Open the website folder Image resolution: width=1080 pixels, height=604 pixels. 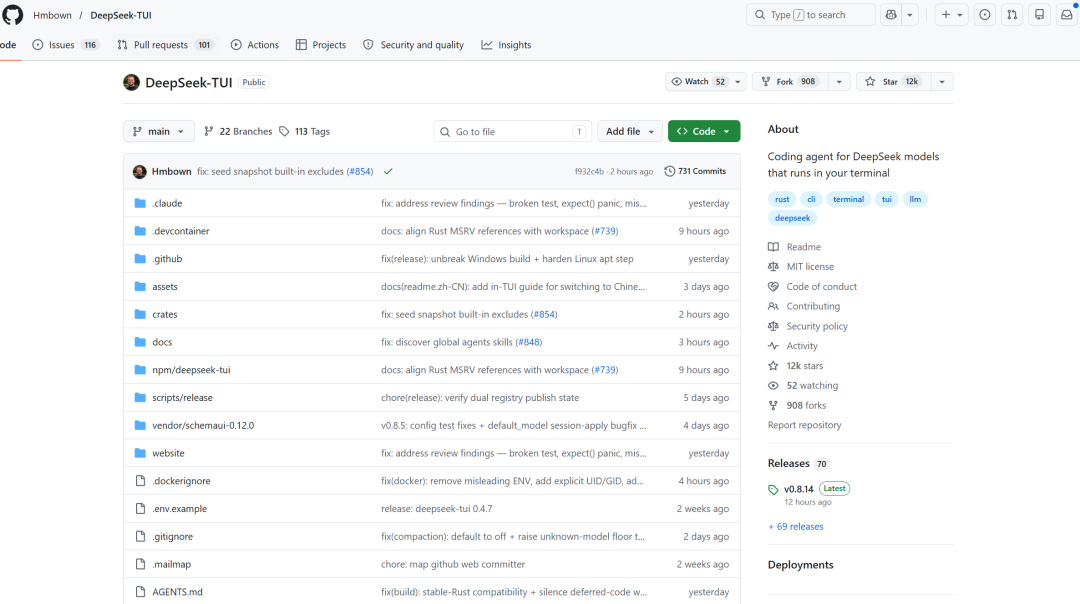168,453
